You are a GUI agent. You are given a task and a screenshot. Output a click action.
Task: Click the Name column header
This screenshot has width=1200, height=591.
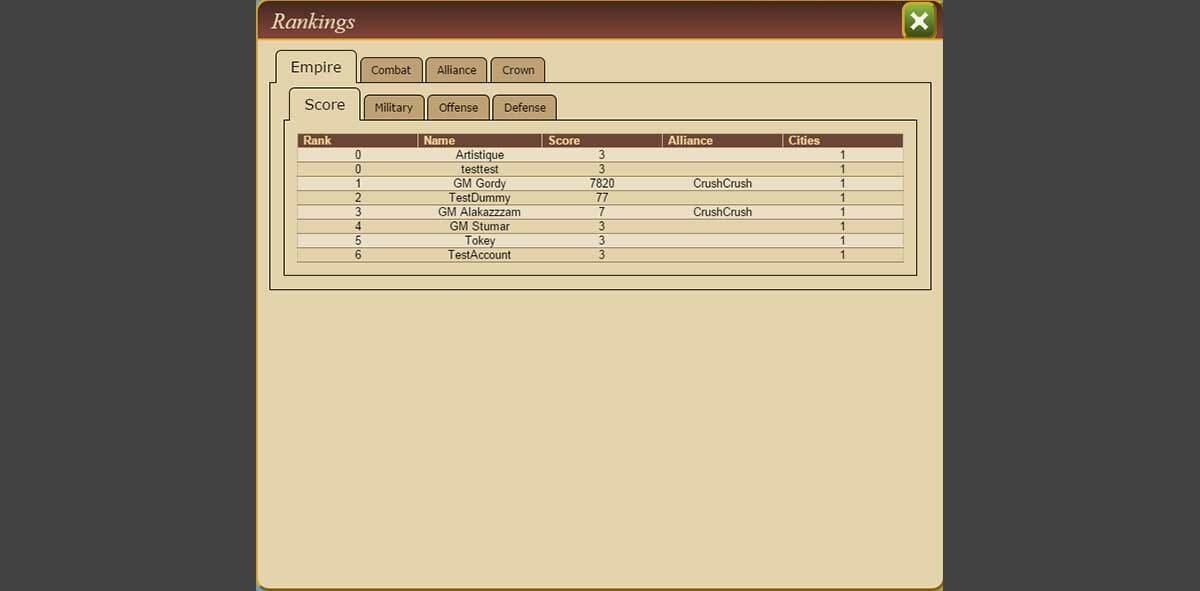[x=439, y=141]
